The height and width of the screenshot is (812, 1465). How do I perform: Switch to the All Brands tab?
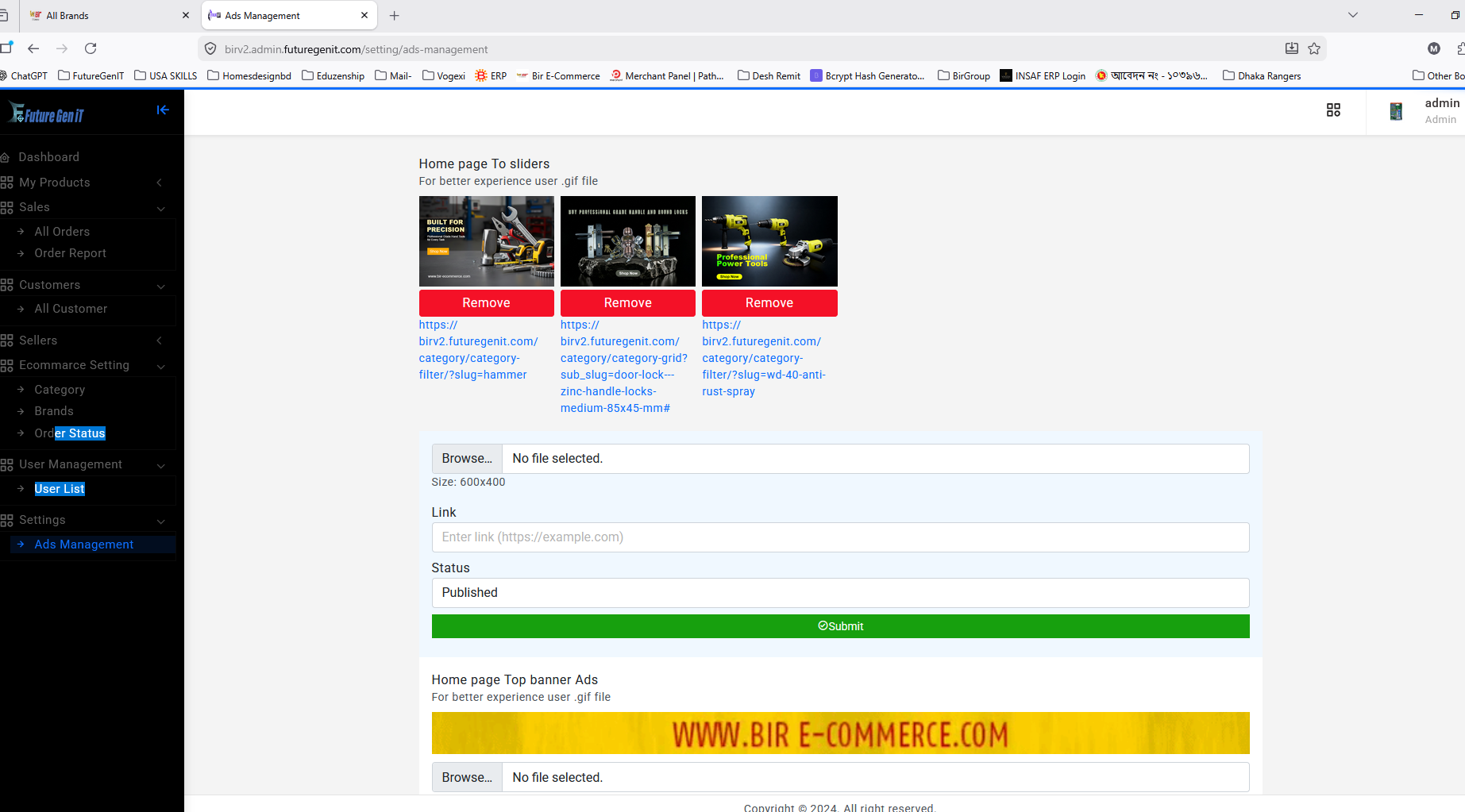(x=107, y=15)
